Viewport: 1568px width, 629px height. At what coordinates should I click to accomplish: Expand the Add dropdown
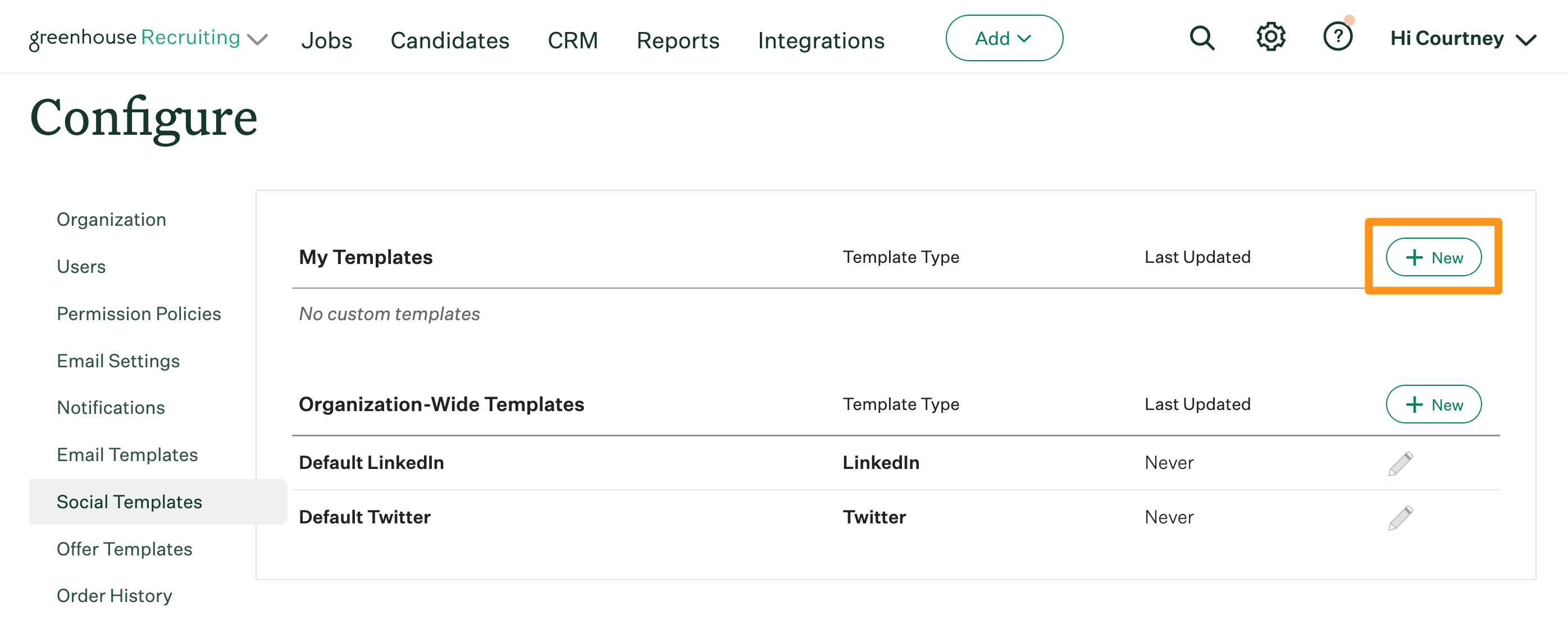tap(1004, 38)
